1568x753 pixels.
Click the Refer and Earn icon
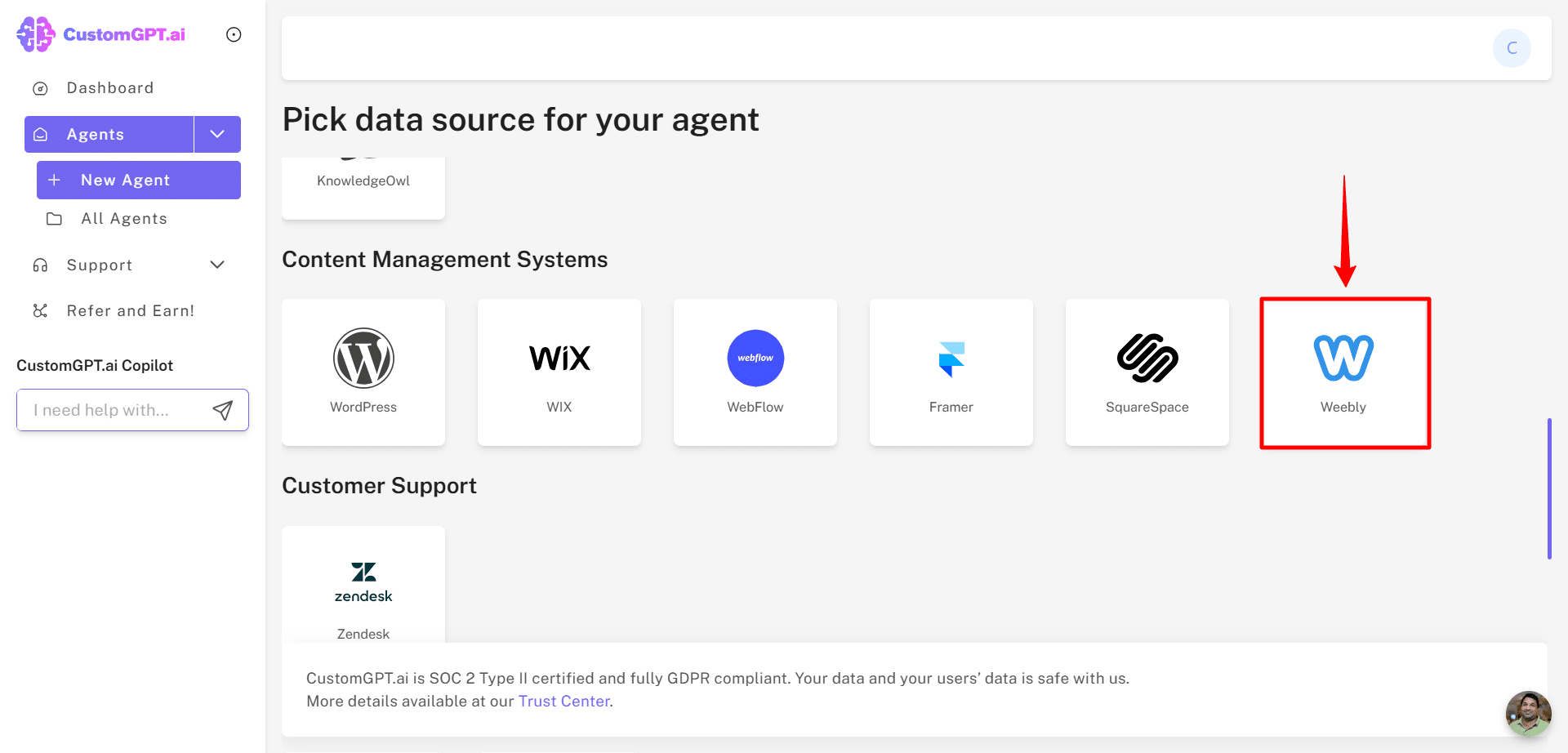coord(40,311)
